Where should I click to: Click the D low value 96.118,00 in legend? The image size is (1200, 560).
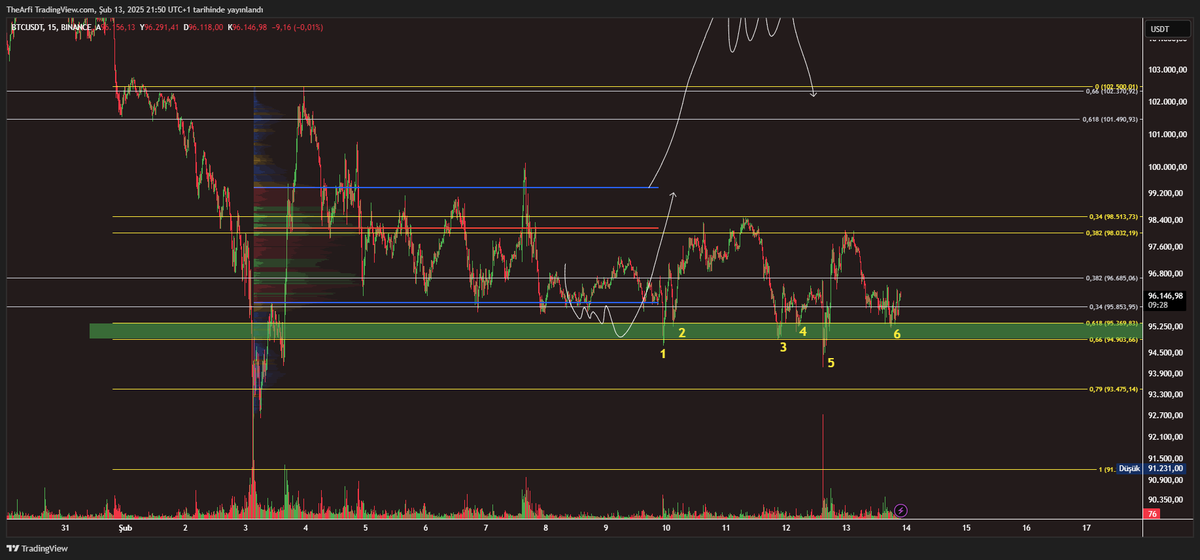pos(204,28)
